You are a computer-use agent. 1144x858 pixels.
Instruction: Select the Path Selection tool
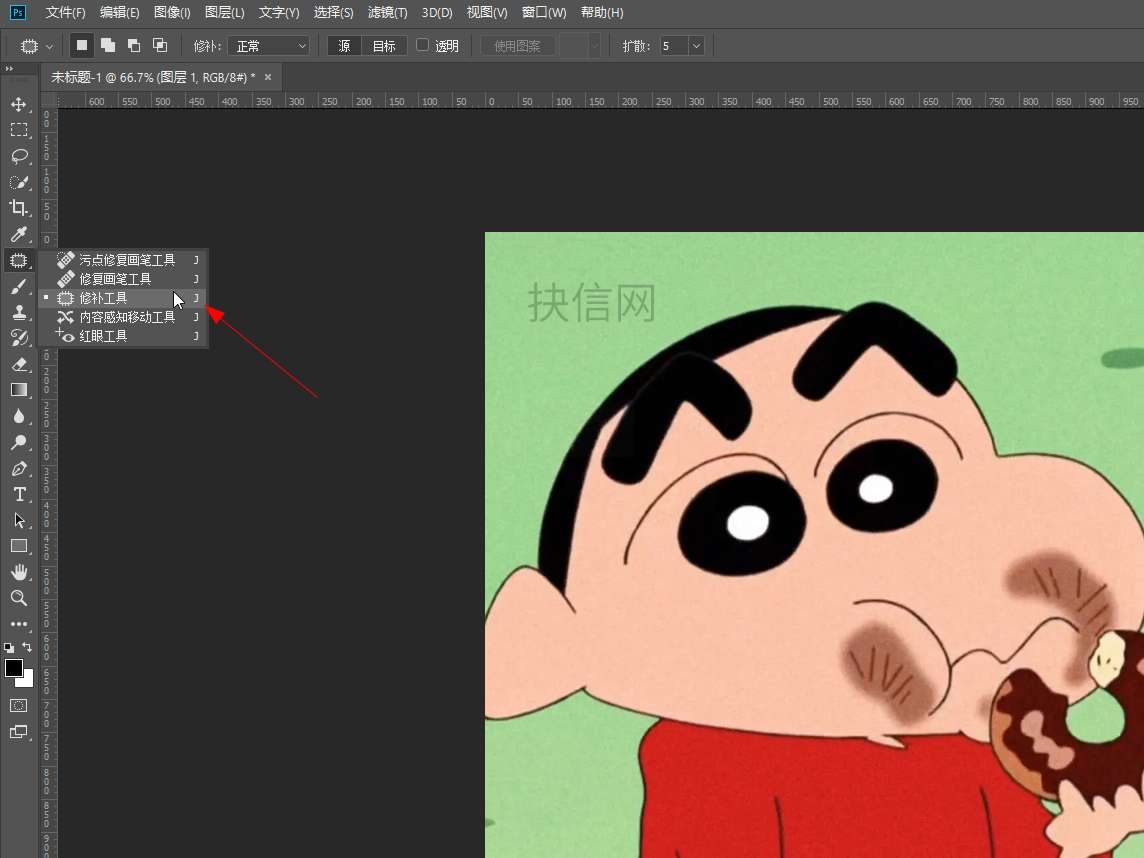[x=19, y=520]
